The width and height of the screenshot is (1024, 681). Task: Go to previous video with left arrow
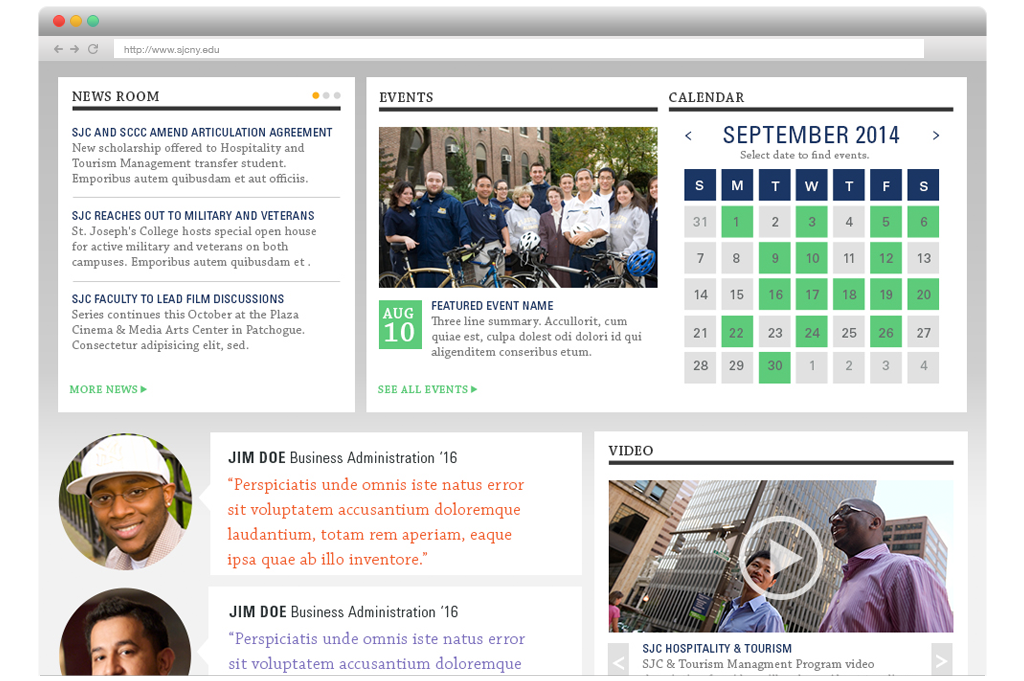619,661
